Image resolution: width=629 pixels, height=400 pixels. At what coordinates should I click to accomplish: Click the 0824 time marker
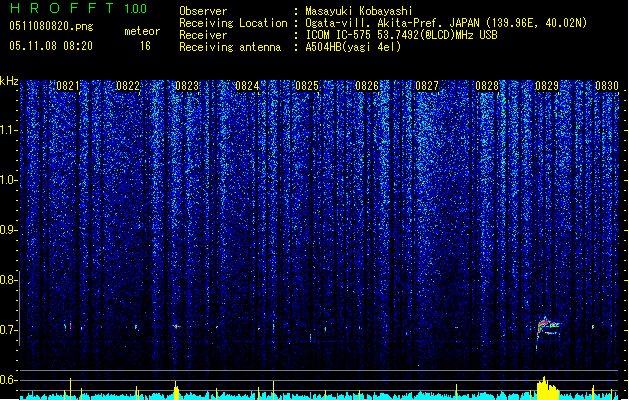pos(247,86)
